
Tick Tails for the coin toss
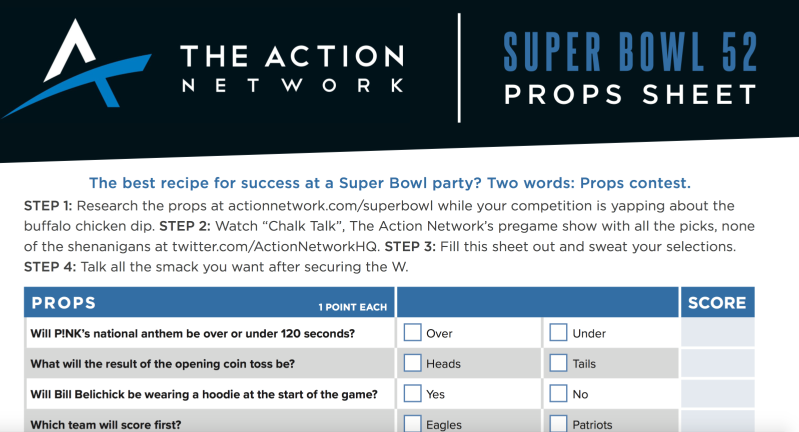click(558, 363)
